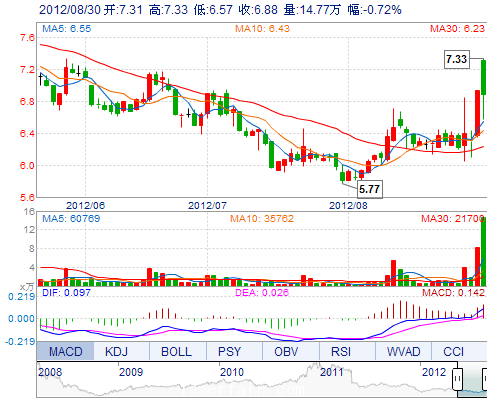Image resolution: width=487 pixels, height=399 pixels.
Task: Open the WVAD indicator tab
Action: 403,351
